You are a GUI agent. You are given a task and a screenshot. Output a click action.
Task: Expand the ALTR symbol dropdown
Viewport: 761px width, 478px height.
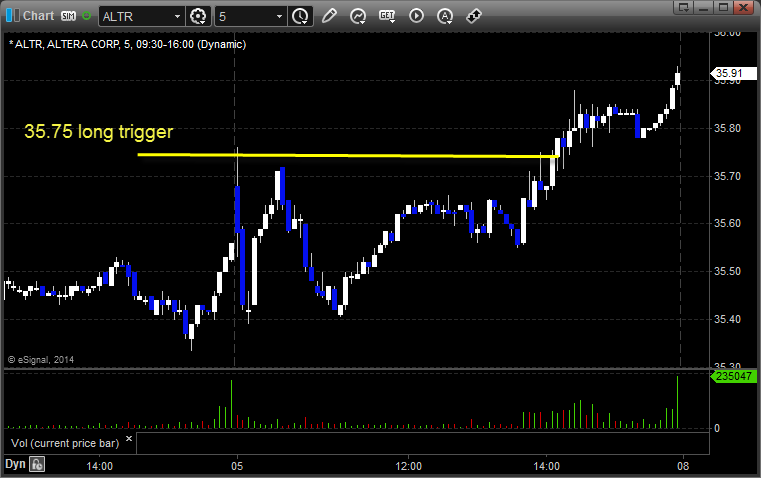[178, 16]
